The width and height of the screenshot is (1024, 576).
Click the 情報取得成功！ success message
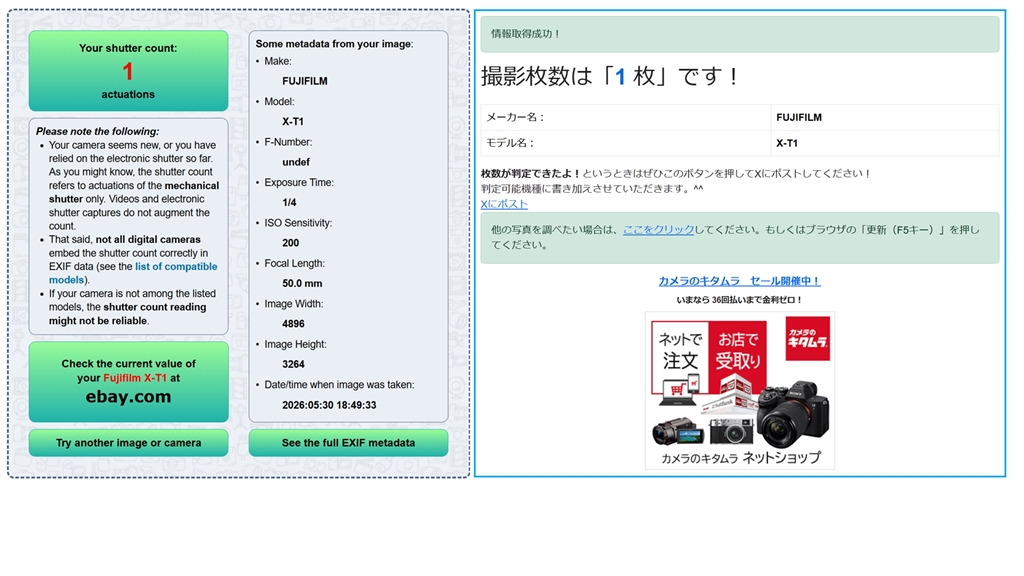pyautogui.click(x=740, y=34)
